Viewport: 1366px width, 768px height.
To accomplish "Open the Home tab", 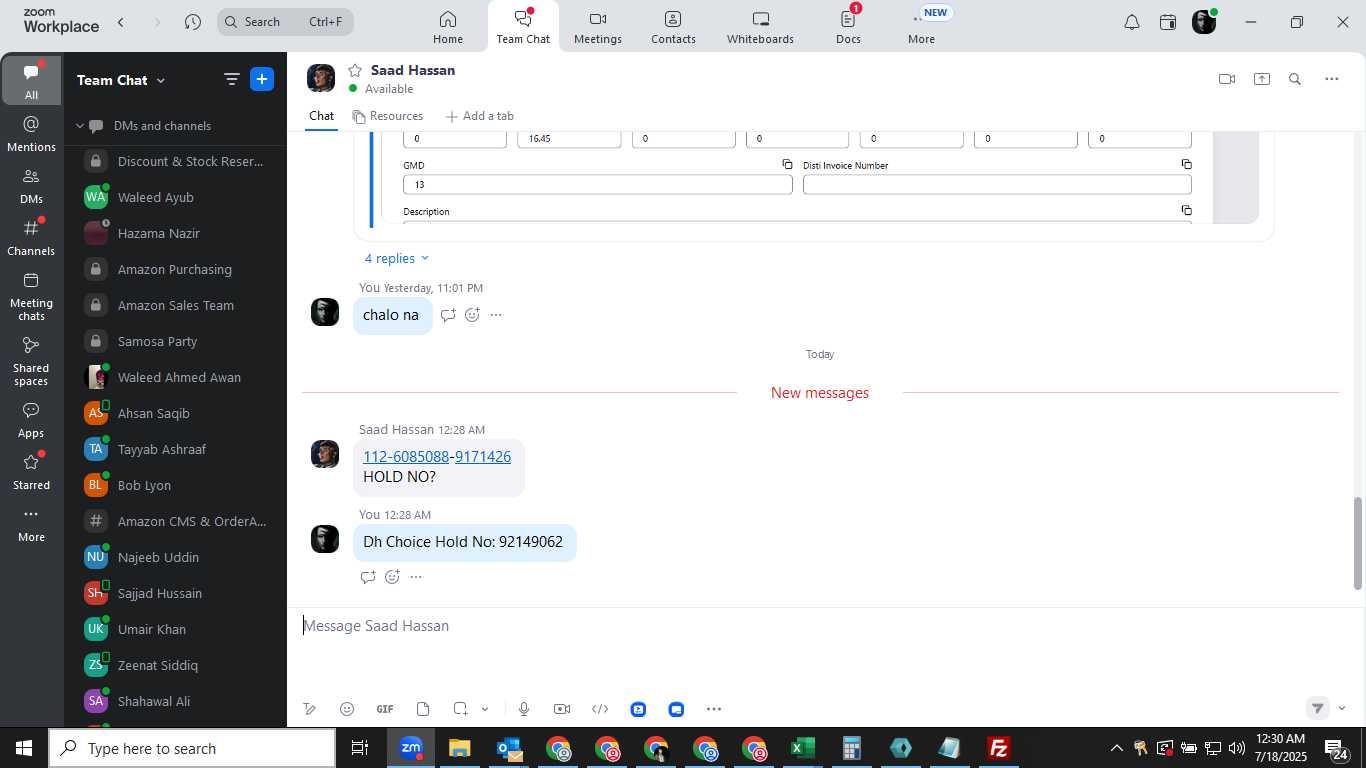I will click(448, 27).
